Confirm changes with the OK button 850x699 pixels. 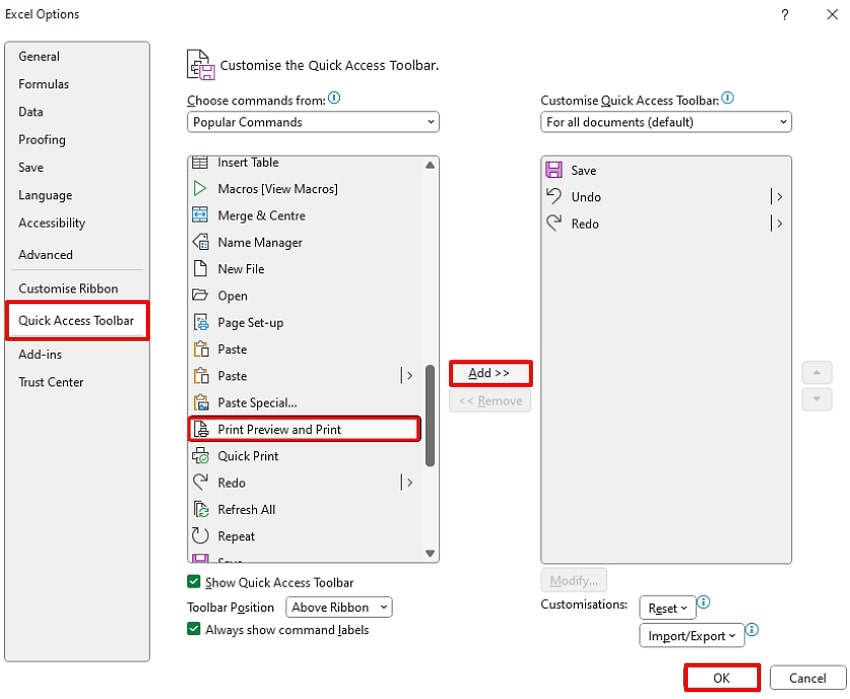pos(721,677)
